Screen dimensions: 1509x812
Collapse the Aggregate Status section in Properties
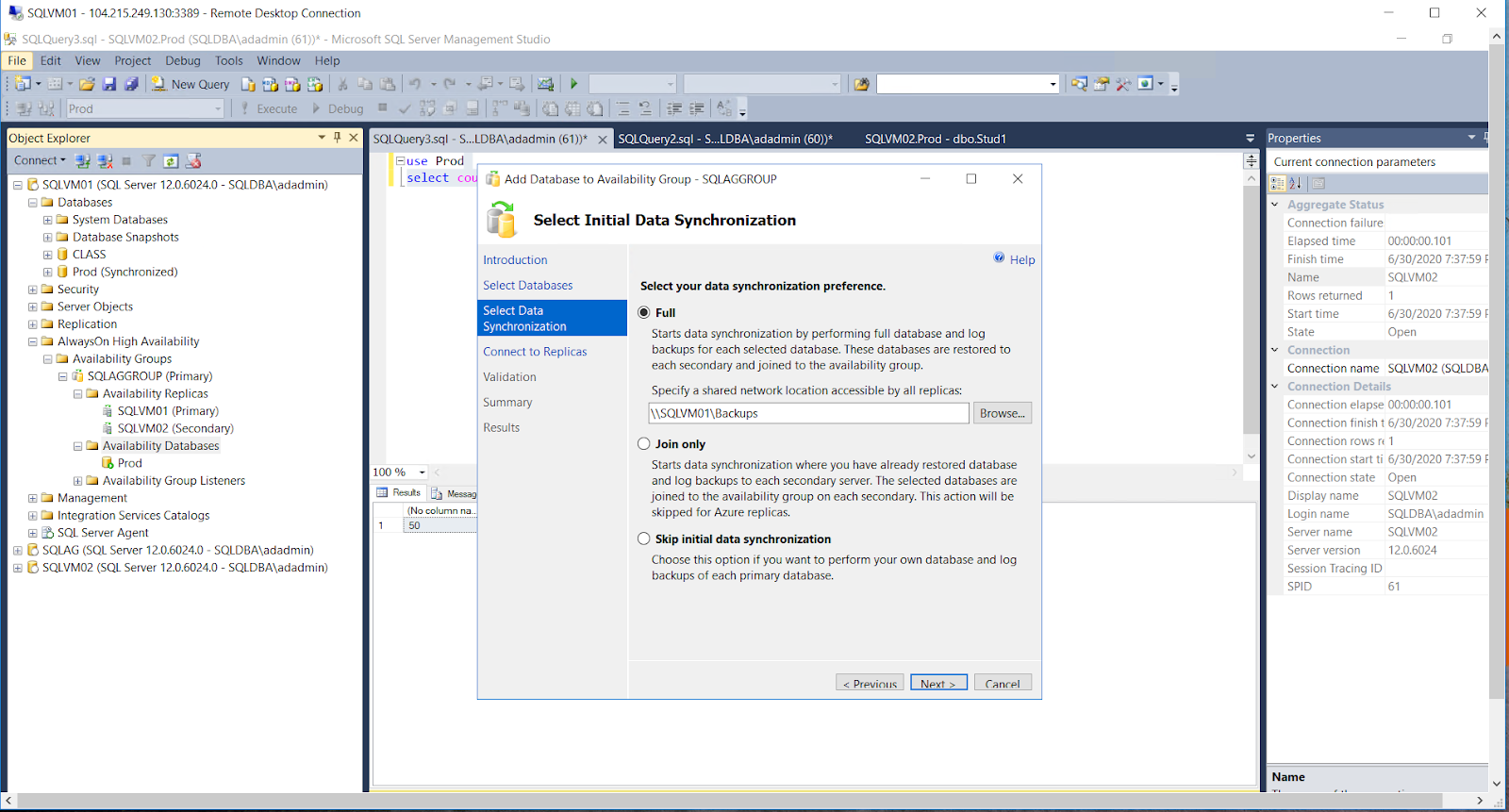(1275, 205)
